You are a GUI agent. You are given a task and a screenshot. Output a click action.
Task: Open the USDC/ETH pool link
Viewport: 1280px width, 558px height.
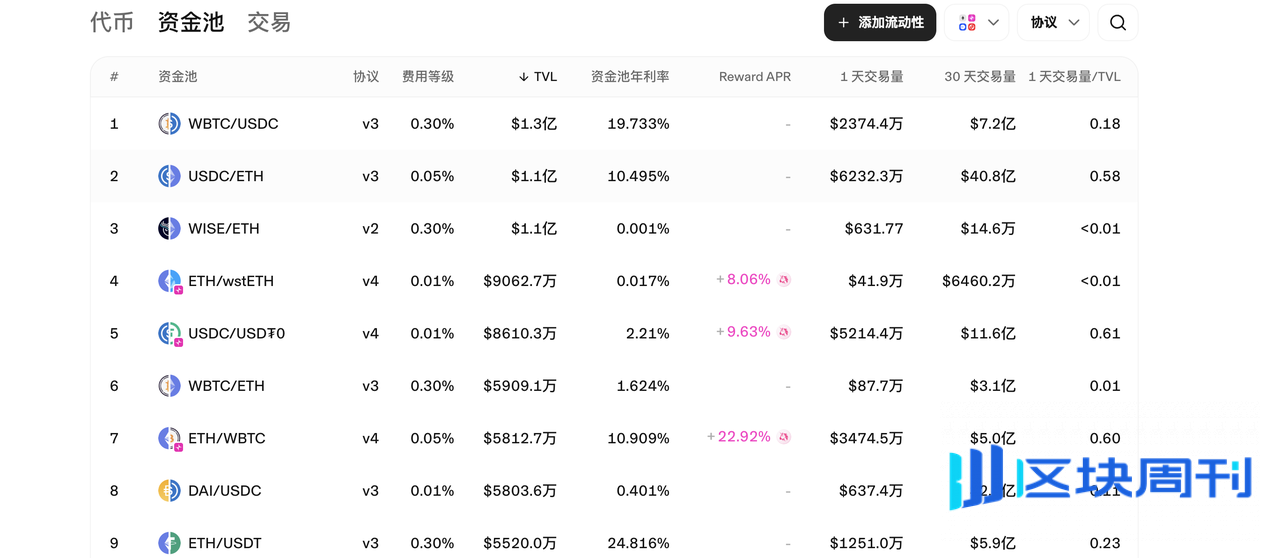pos(226,176)
